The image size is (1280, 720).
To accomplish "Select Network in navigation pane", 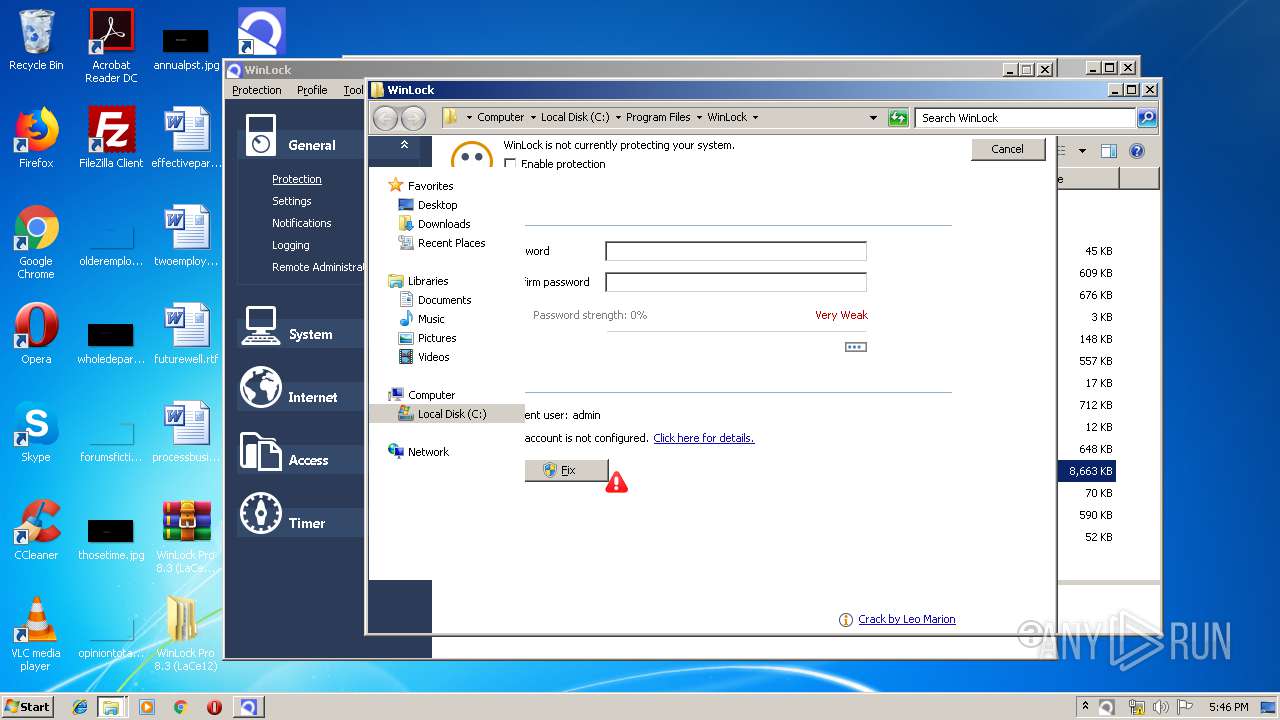I will 428,452.
